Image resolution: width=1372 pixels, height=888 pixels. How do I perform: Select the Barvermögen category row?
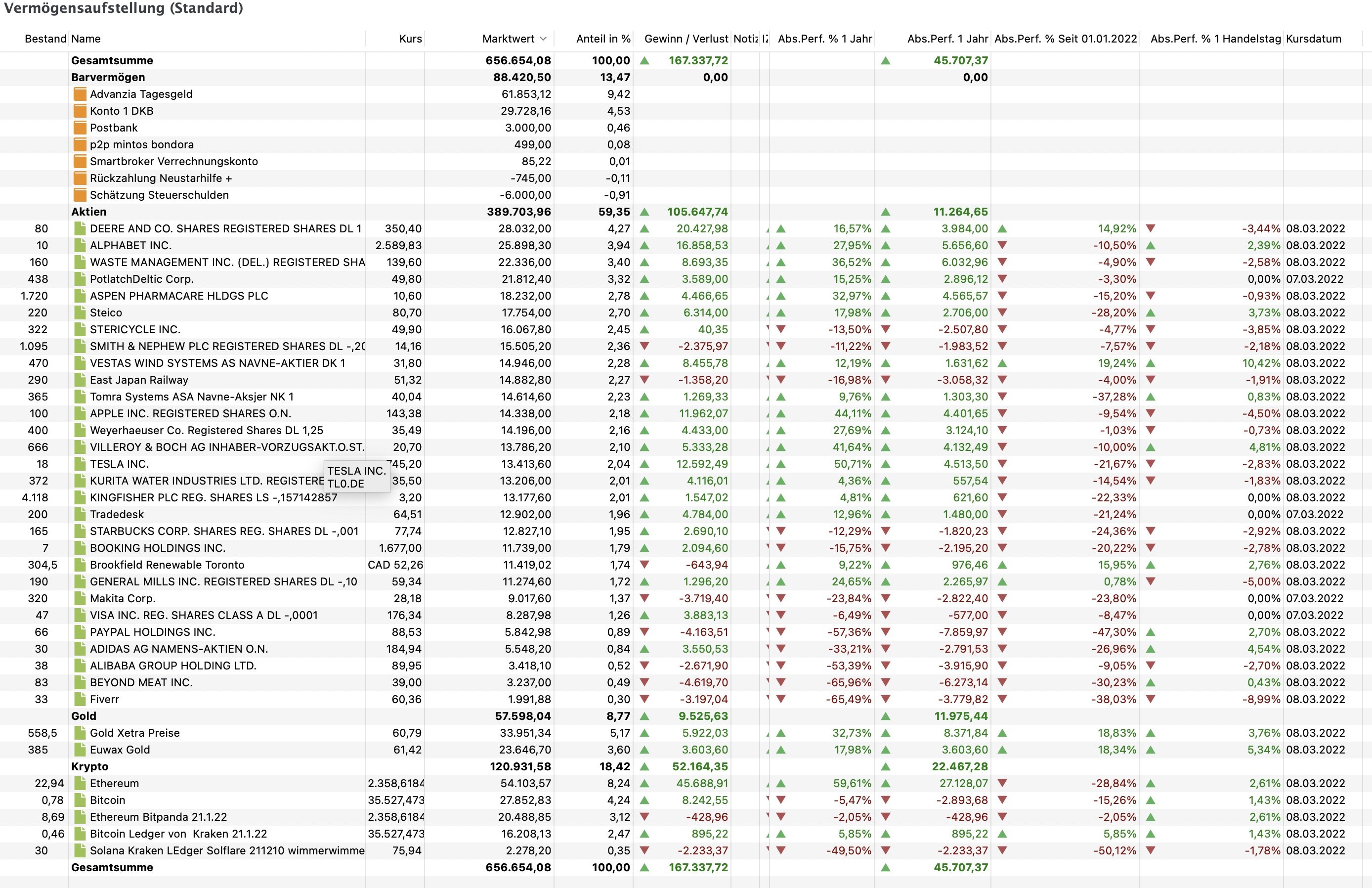108,77
